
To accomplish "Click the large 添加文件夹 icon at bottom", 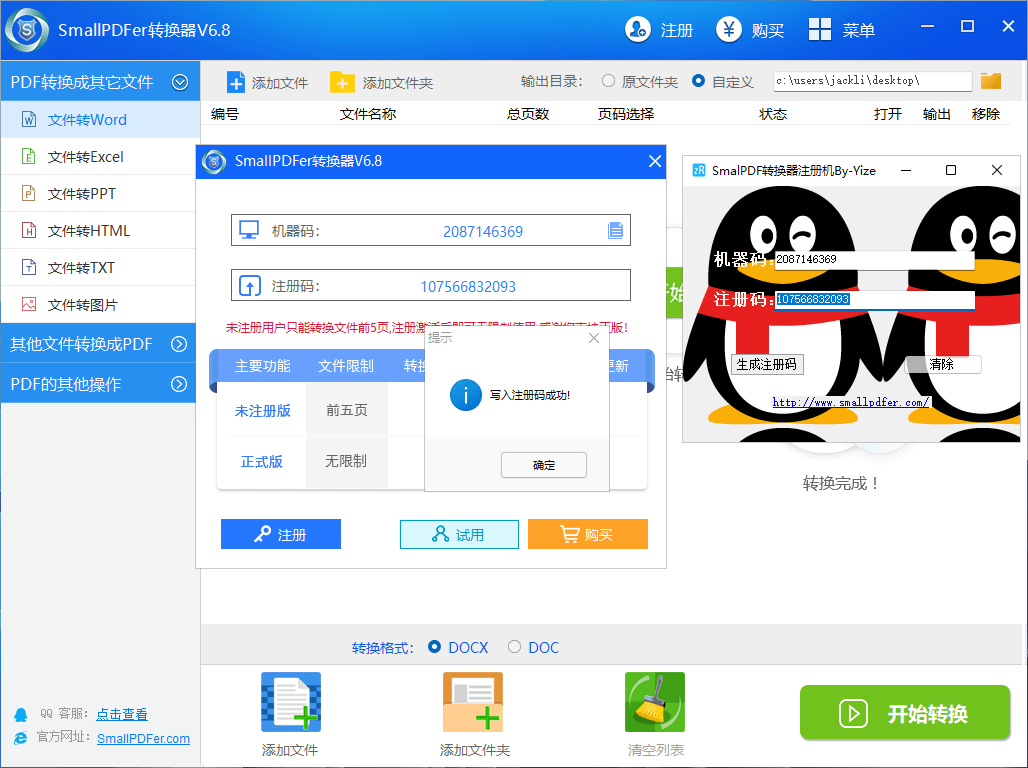I will pyautogui.click(x=473, y=702).
